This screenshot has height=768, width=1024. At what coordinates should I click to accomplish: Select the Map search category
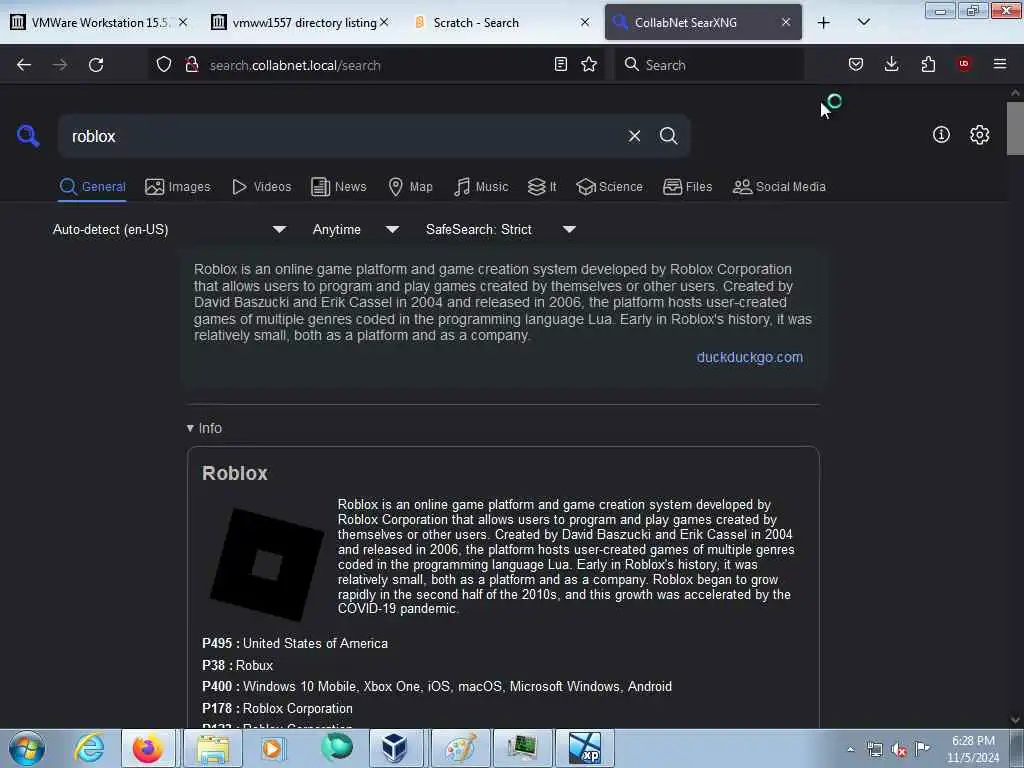[x=410, y=187]
